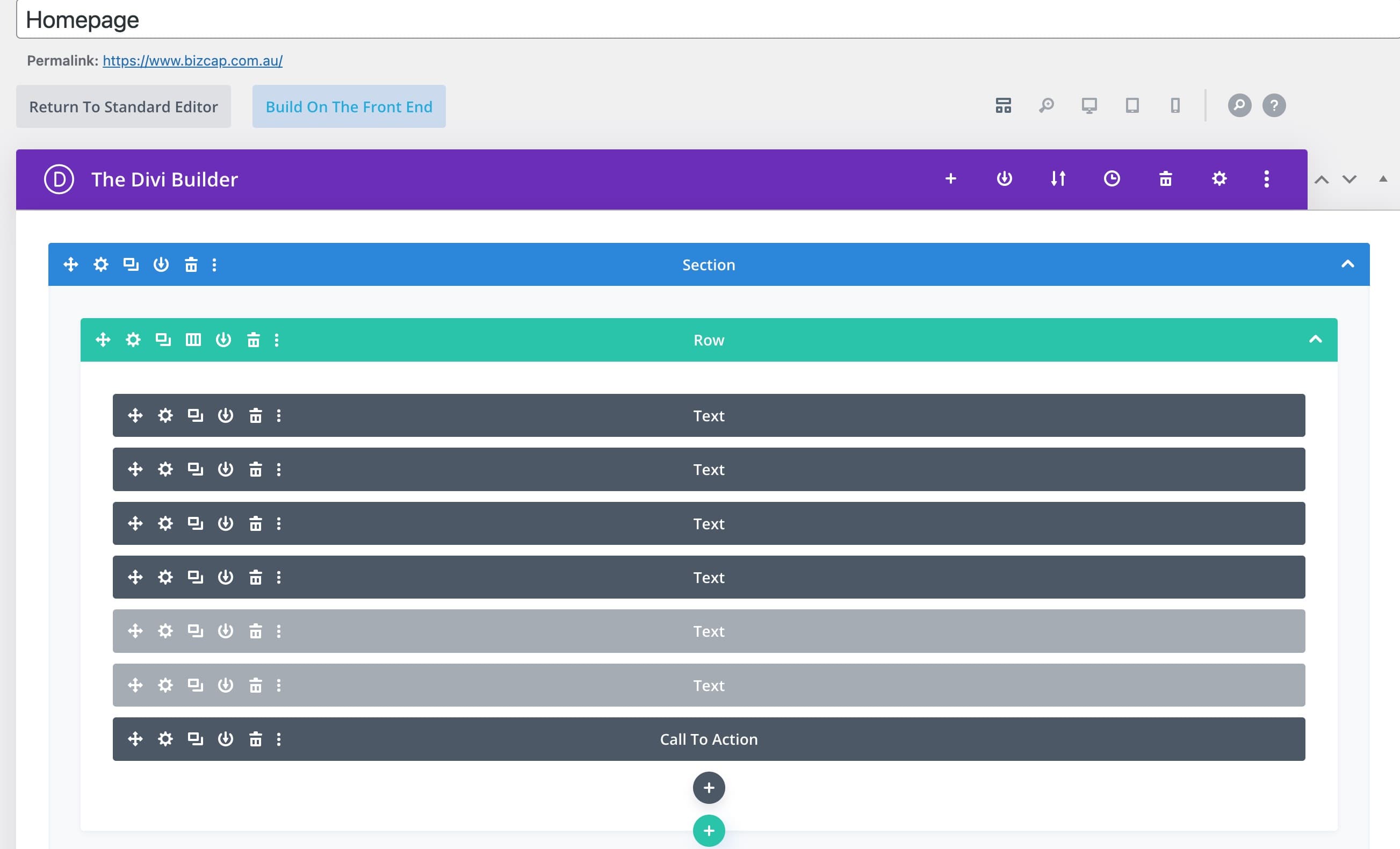Image resolution: width=1400 pixels, height=849 pixels.
Task: Move Divi Builder metabox down arrow
Action: click(x=1350, y=179)
